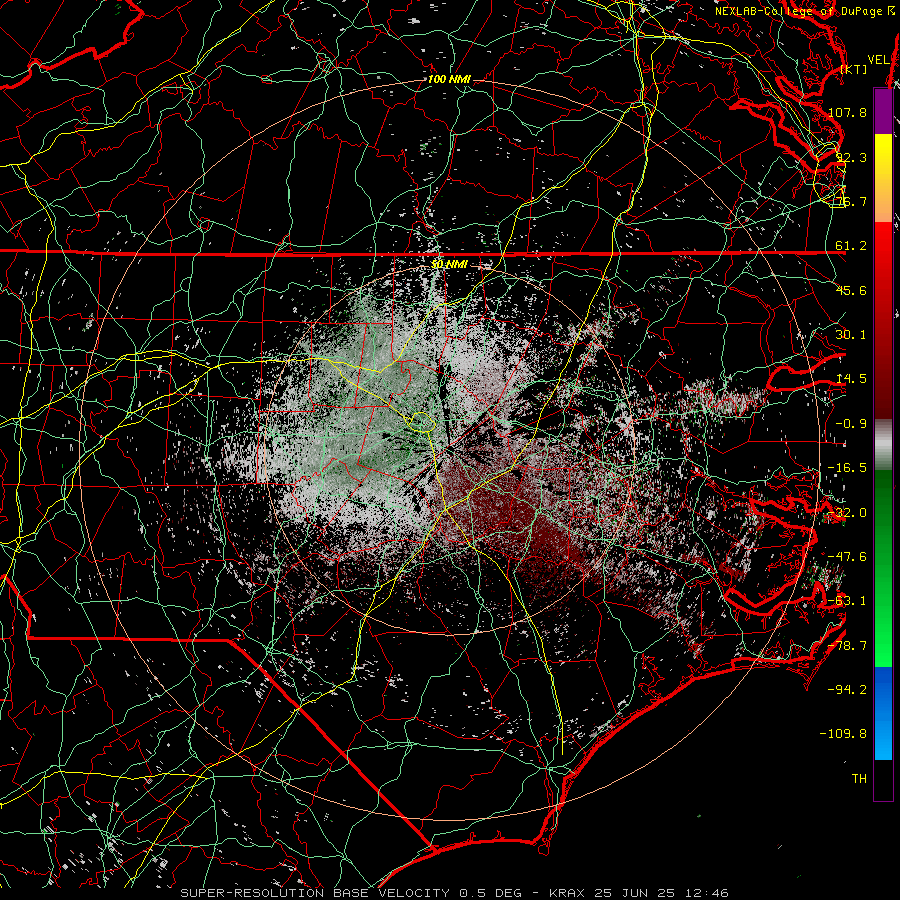Click the 107.8 velocity scale value
This screenshot has height=900, width=900.
(x=847, y=112)
